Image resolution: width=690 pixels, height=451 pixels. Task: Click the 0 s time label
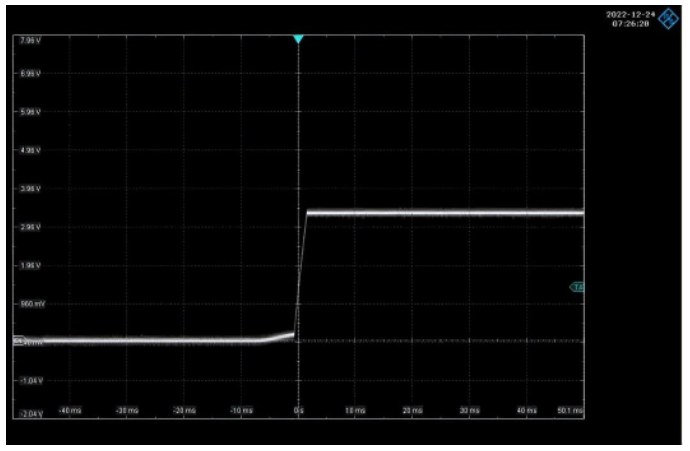pyautogui.click(x=298, y=410)
